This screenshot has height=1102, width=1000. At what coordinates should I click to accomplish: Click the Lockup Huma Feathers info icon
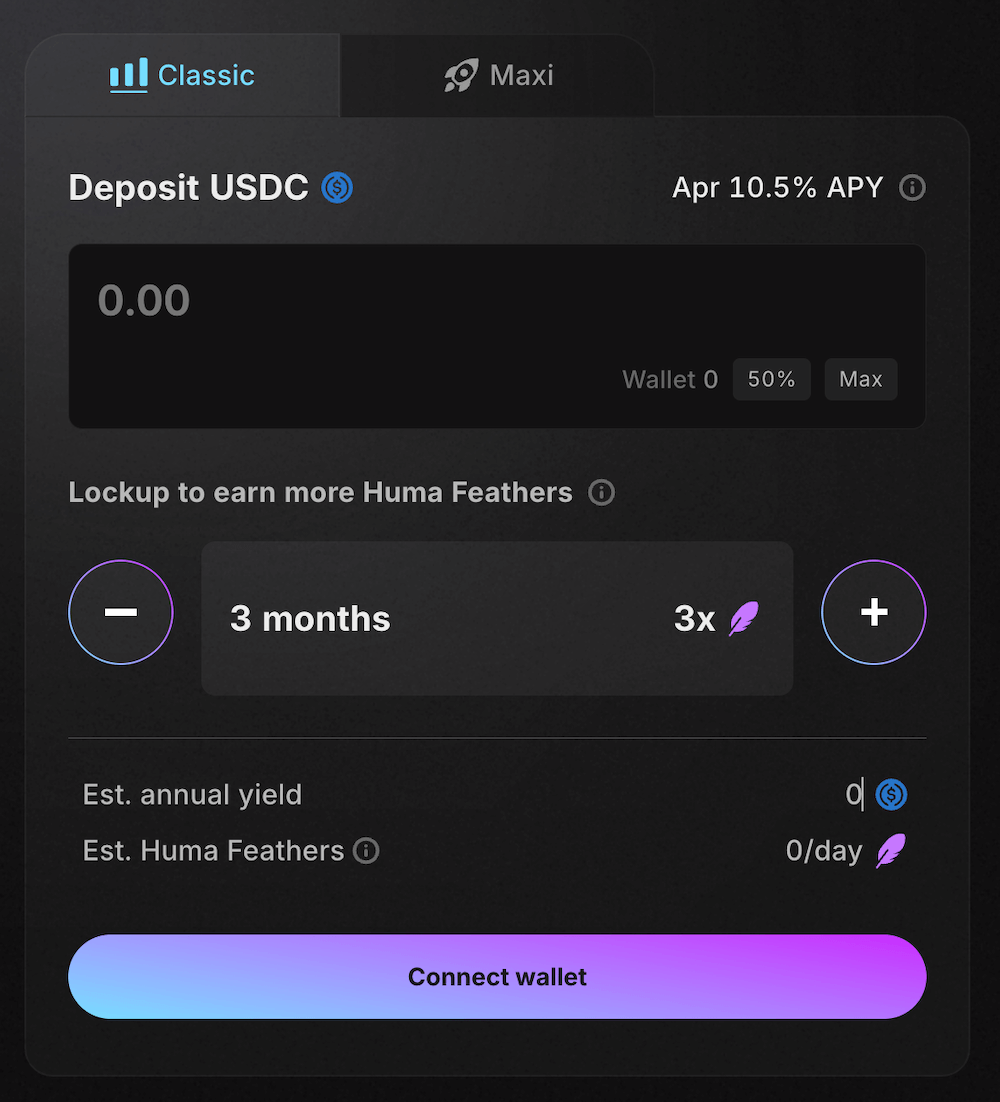[601, 493]
